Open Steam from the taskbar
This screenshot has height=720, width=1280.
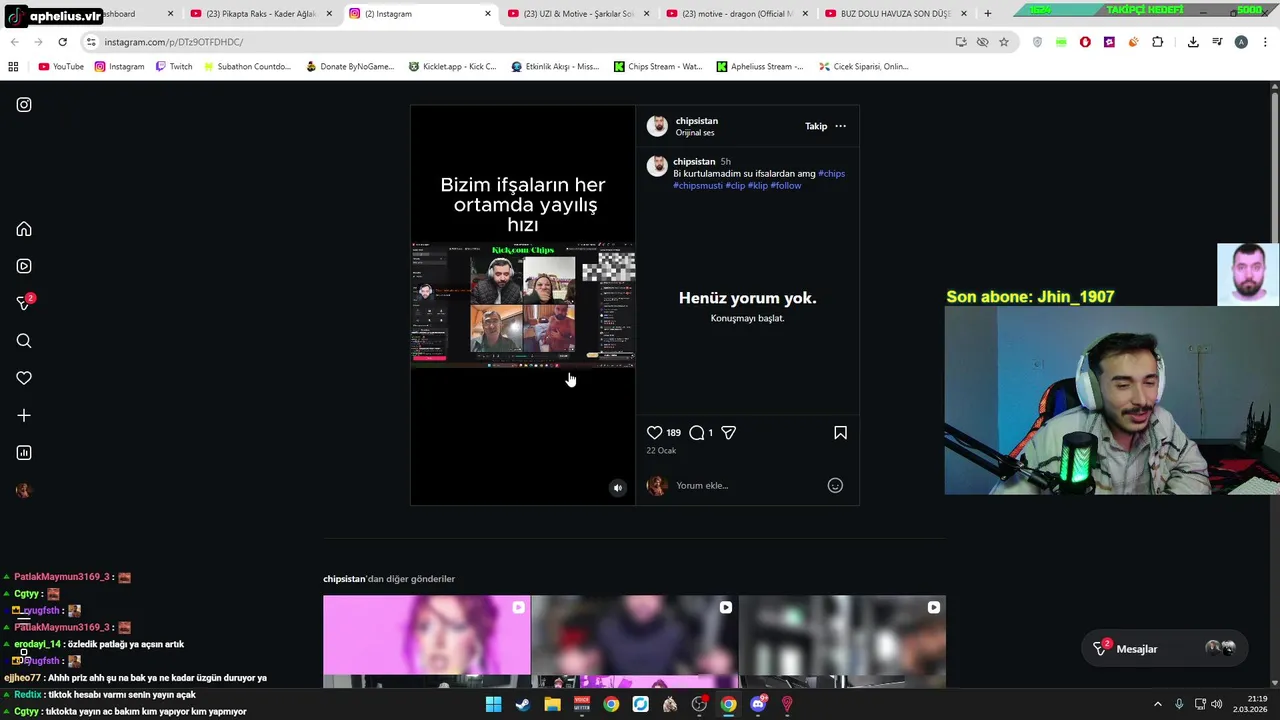[522, 704]
